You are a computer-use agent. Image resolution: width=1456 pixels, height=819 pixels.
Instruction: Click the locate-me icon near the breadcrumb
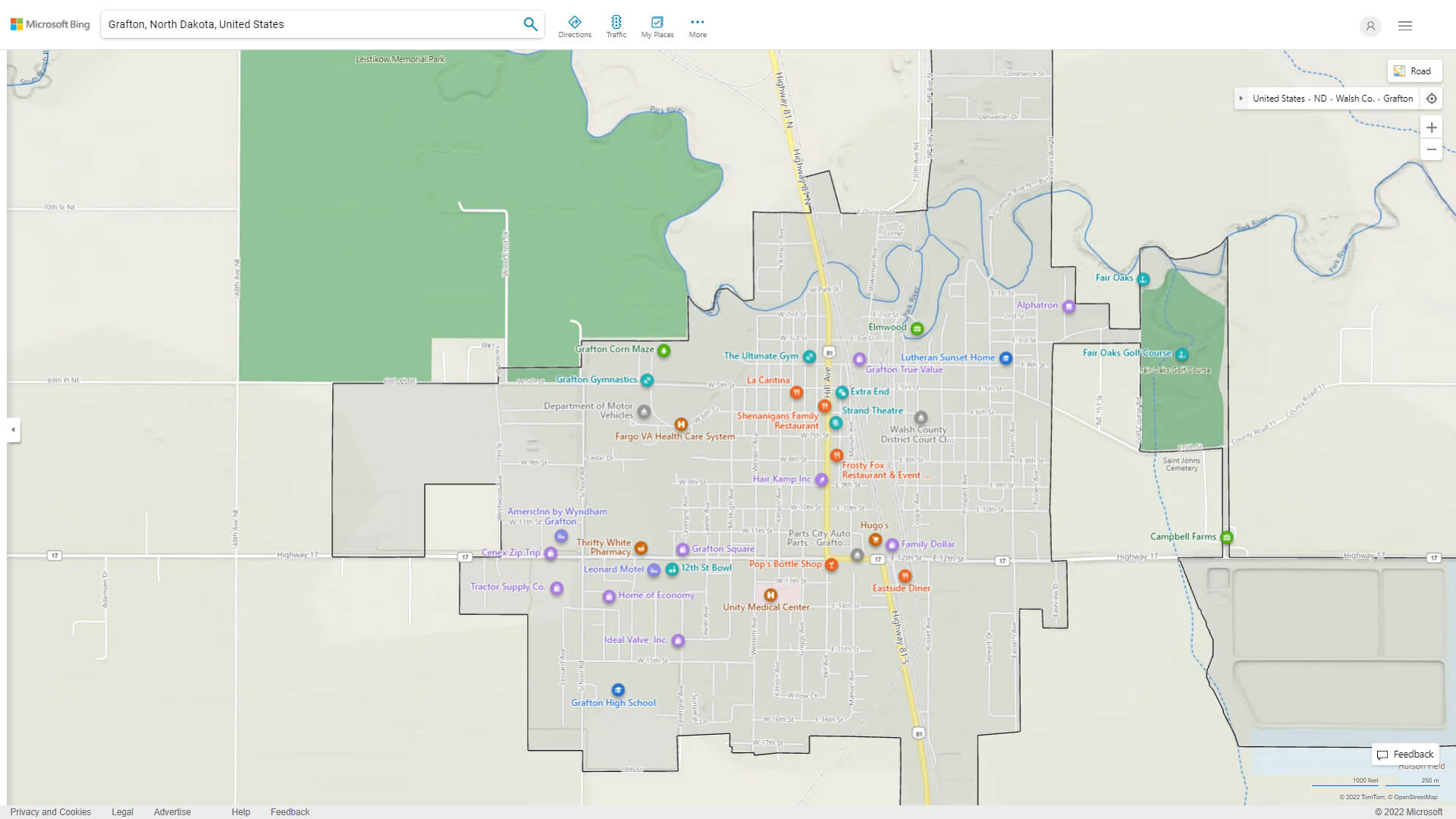1432,98
